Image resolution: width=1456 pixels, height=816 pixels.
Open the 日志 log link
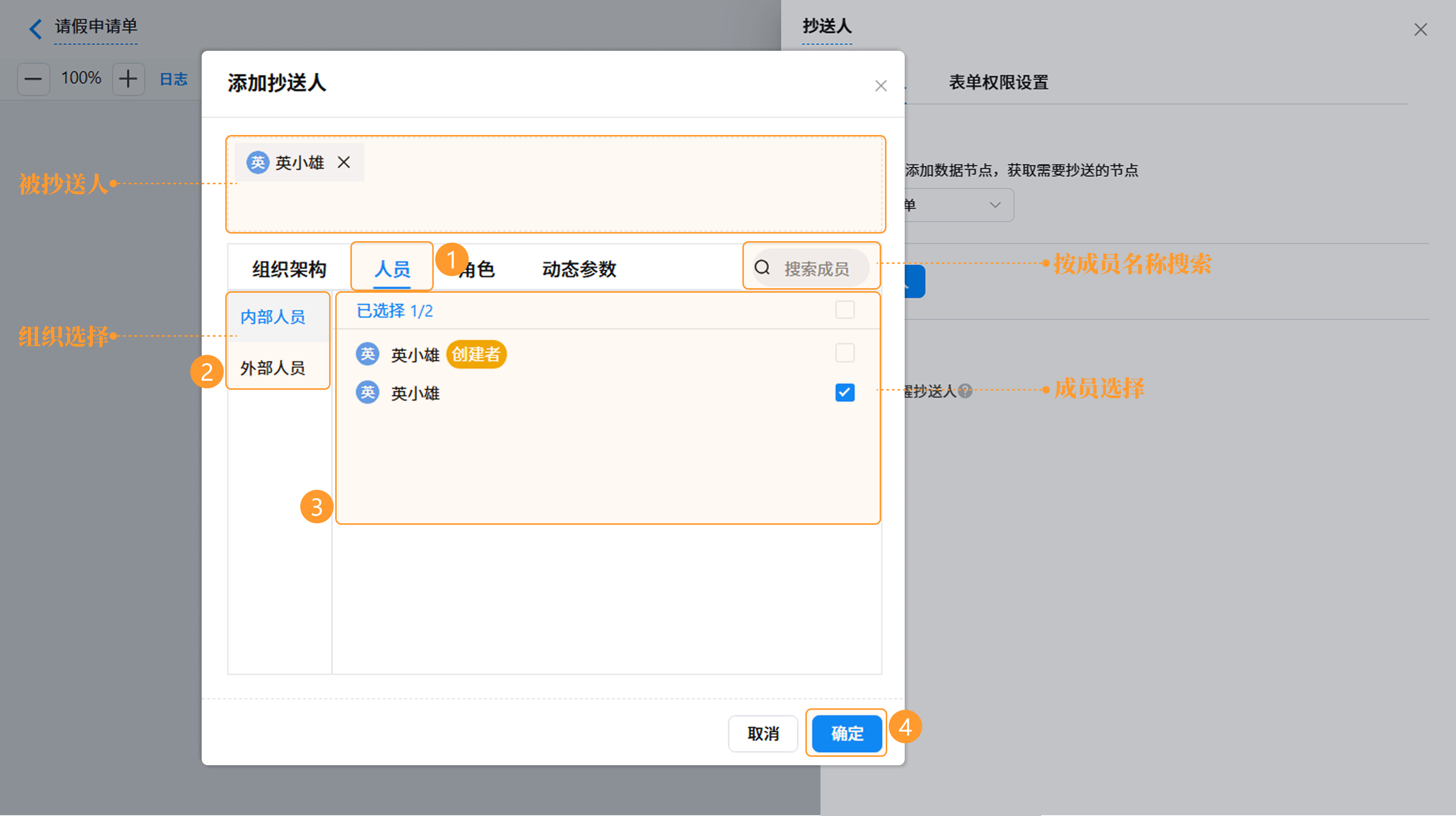tap(174, 79)
